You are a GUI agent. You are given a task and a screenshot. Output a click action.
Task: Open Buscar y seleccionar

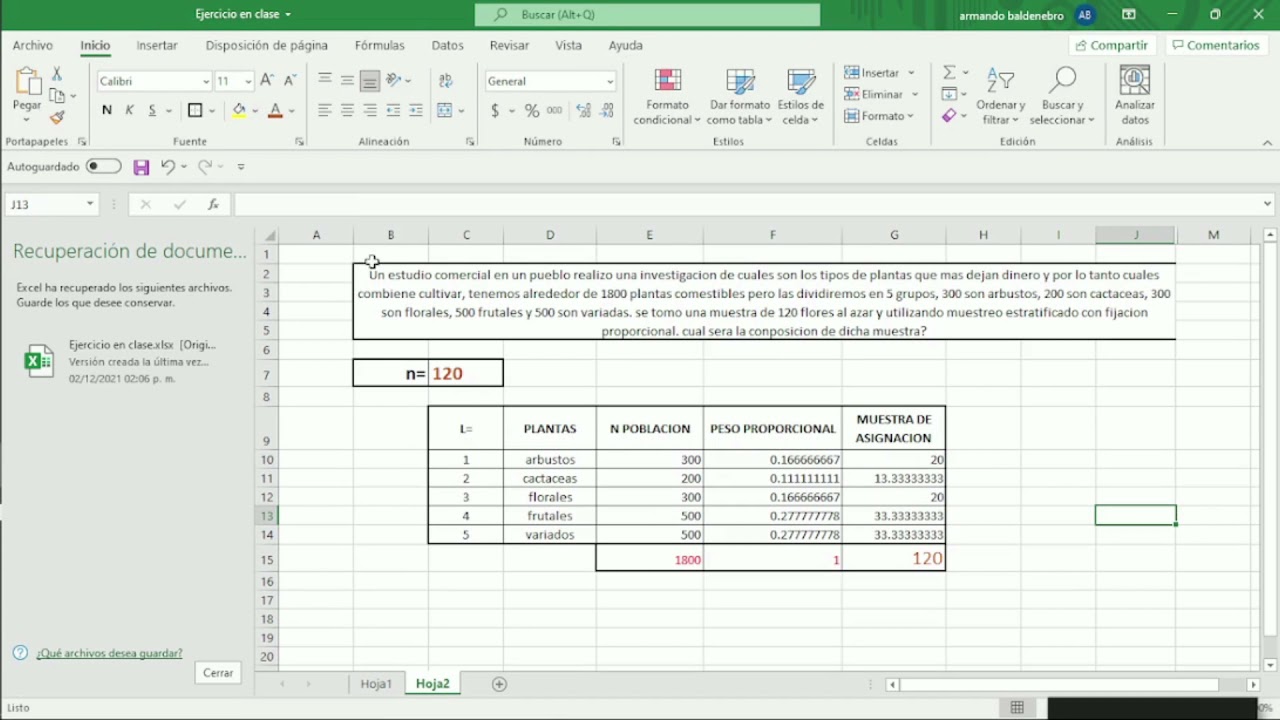click(x=1062, y=96)
